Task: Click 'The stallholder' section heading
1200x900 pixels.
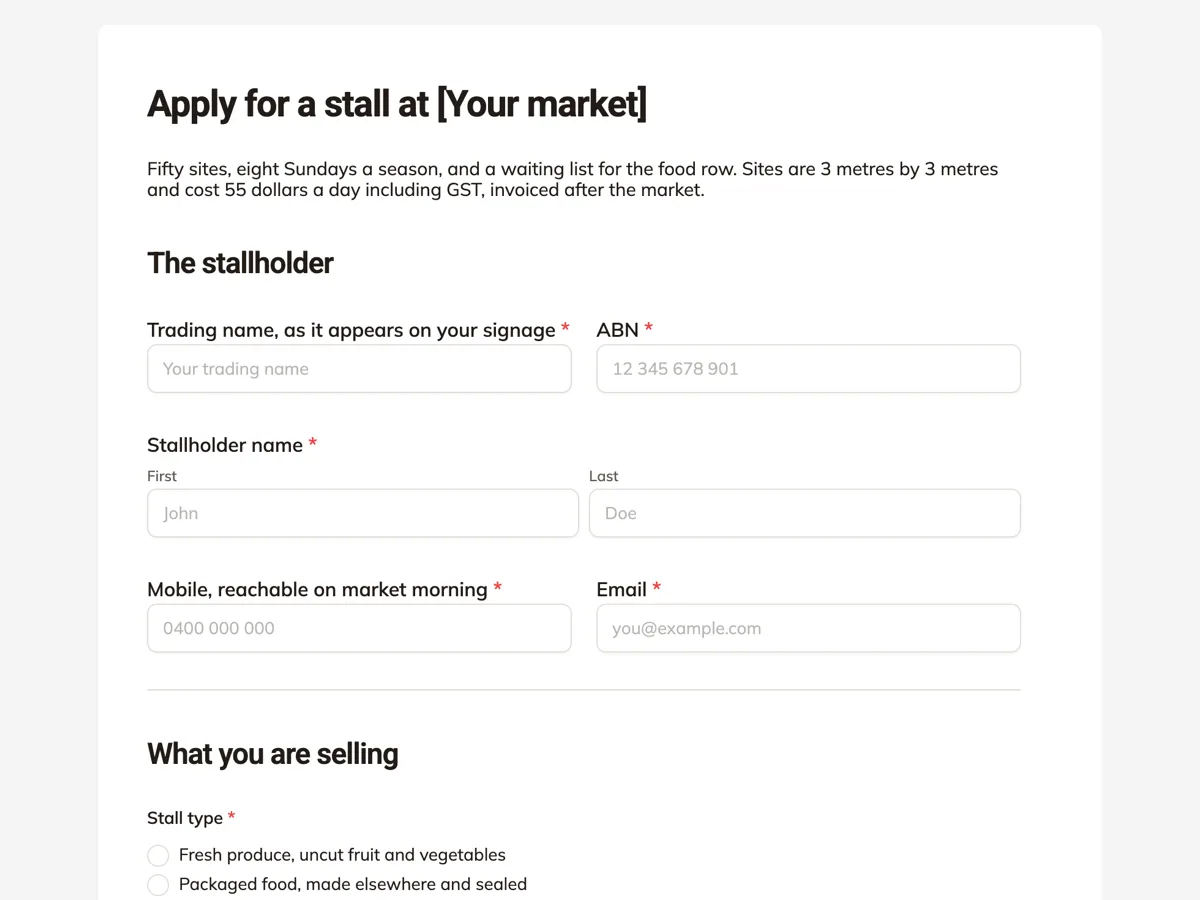Action: 240,263
